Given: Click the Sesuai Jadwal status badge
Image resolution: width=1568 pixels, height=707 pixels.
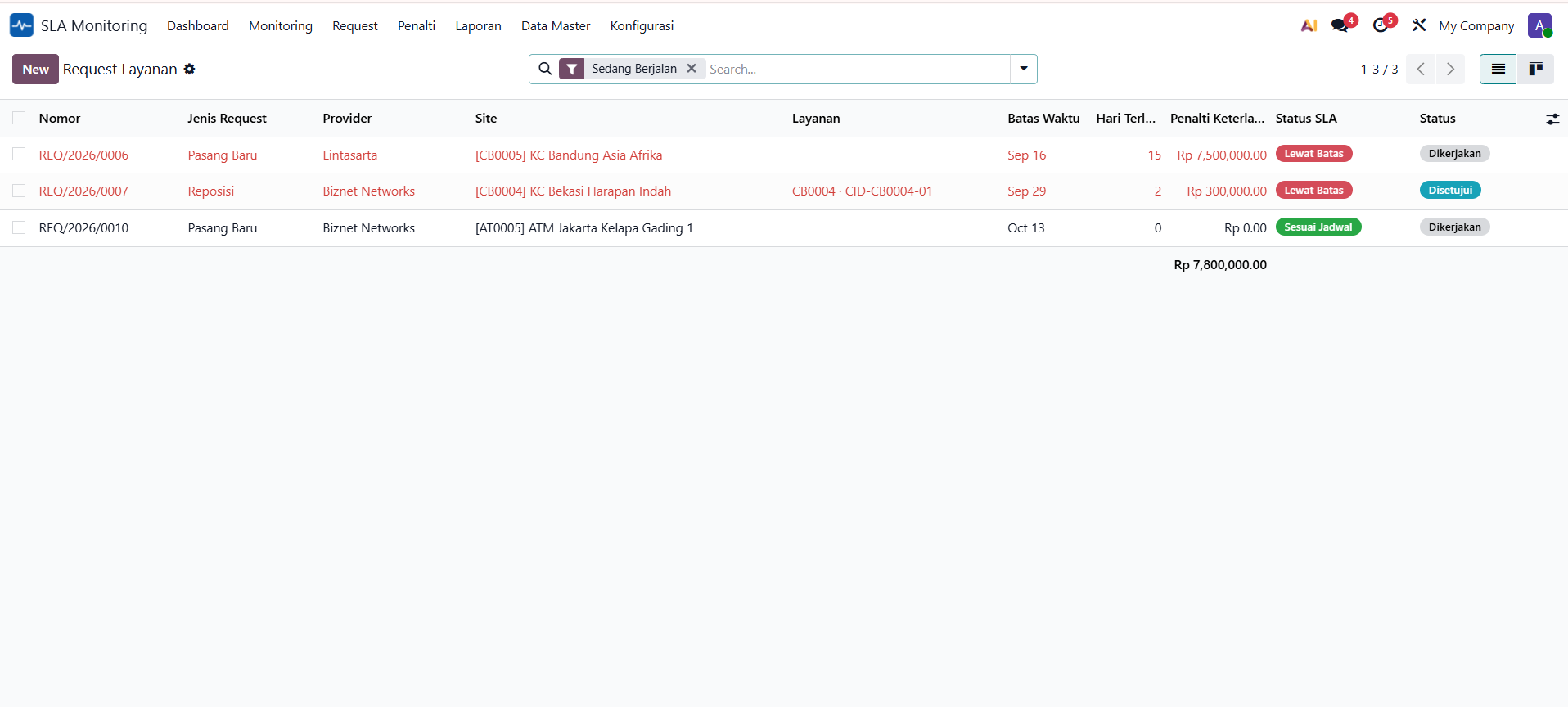Looking at the screenshot, I should click(x=1318, y=227).
